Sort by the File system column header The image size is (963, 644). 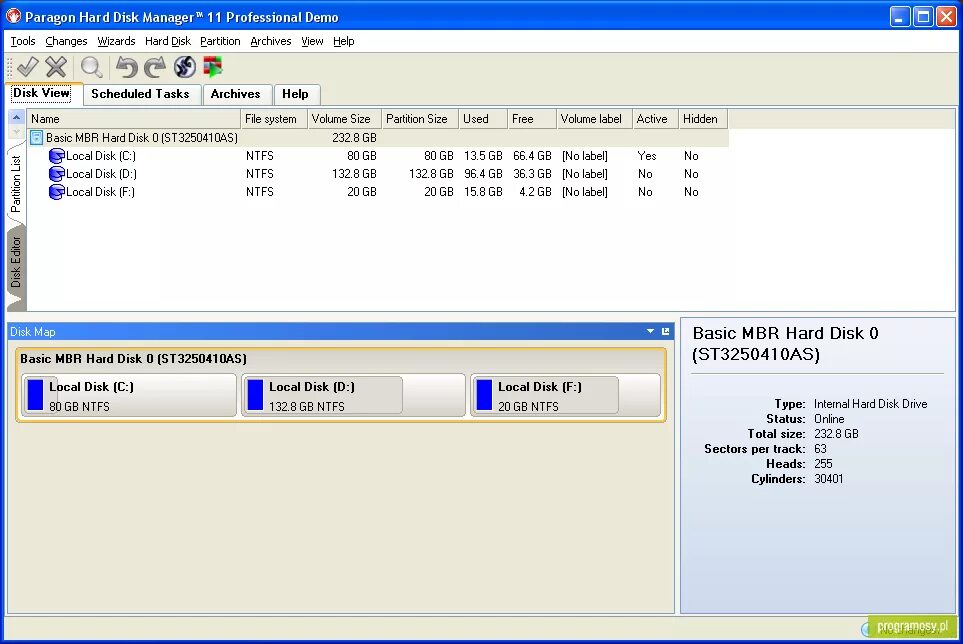click(x=274, y=119)
